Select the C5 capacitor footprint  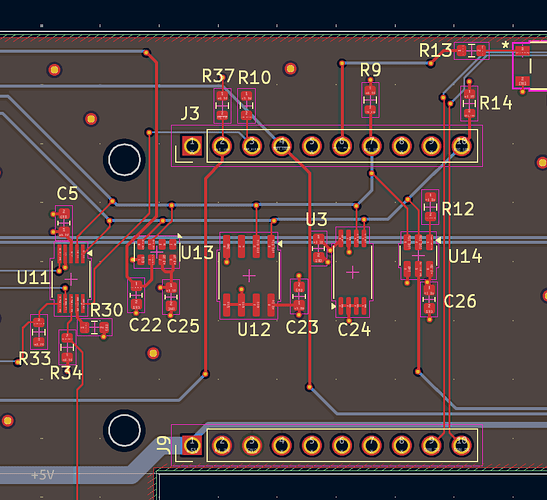pyautogui.click(x=64, y=223)
